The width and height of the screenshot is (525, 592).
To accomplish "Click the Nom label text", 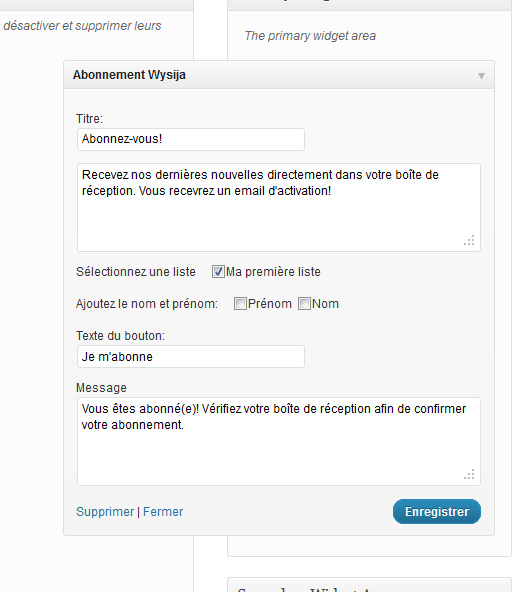I will [x=325, y=304].
